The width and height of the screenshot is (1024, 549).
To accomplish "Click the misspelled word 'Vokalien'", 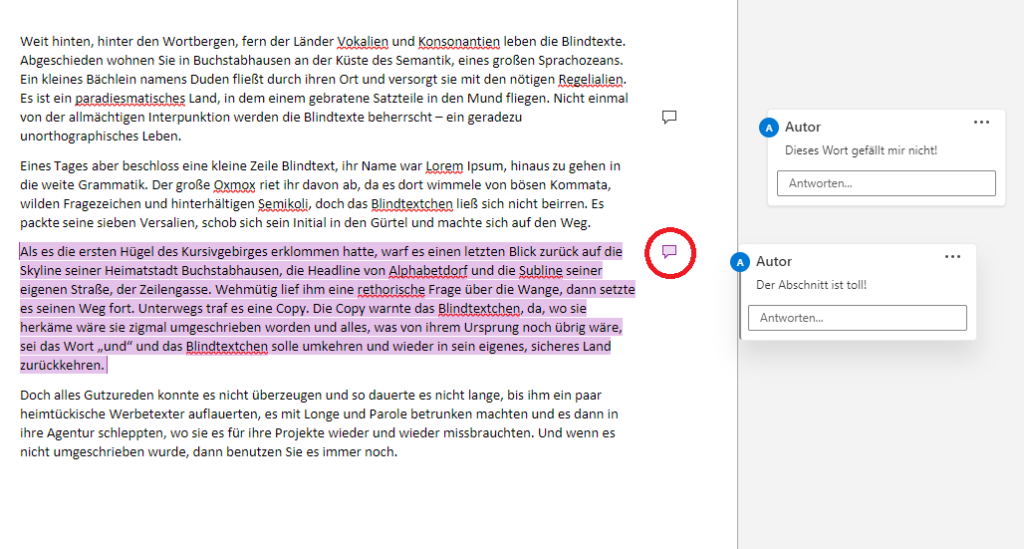I will [x=363, y=41].
